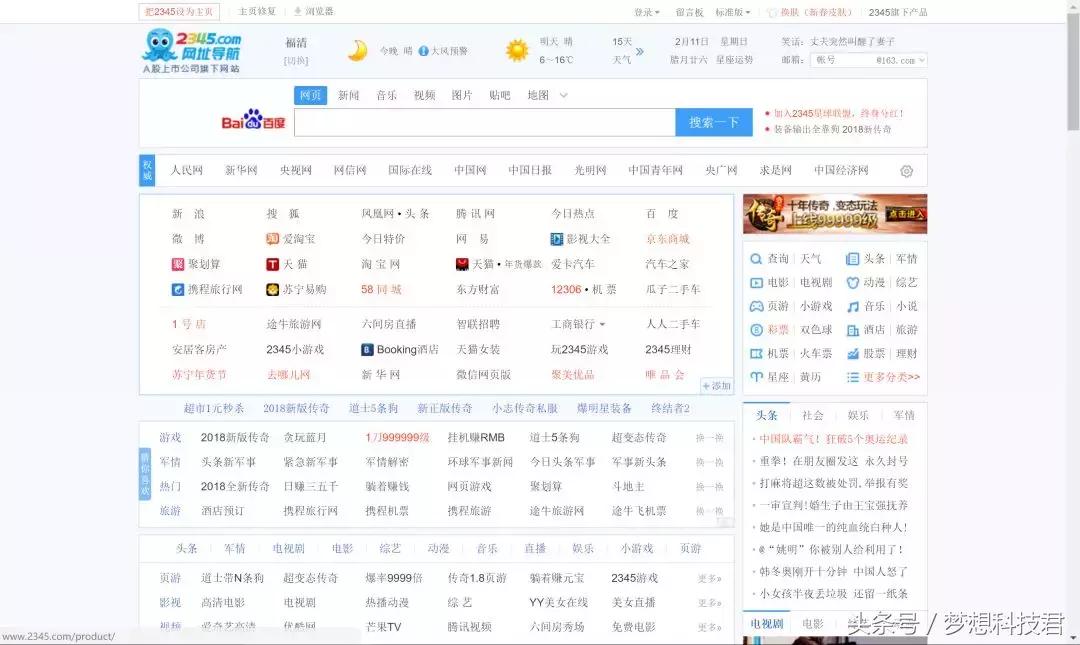Click the moon icon showing tonight's weather
Viewport: 1080px width, 645px height.
point(357,49)
